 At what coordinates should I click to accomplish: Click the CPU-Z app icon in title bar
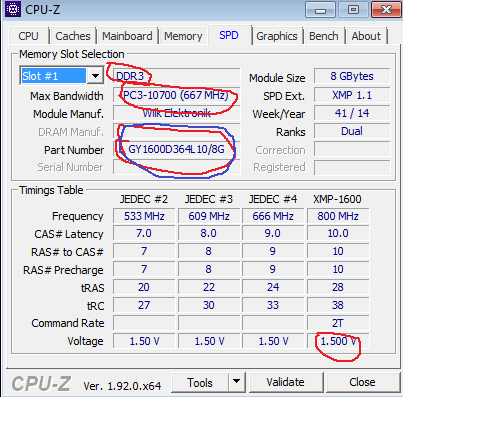click(13, 9)
